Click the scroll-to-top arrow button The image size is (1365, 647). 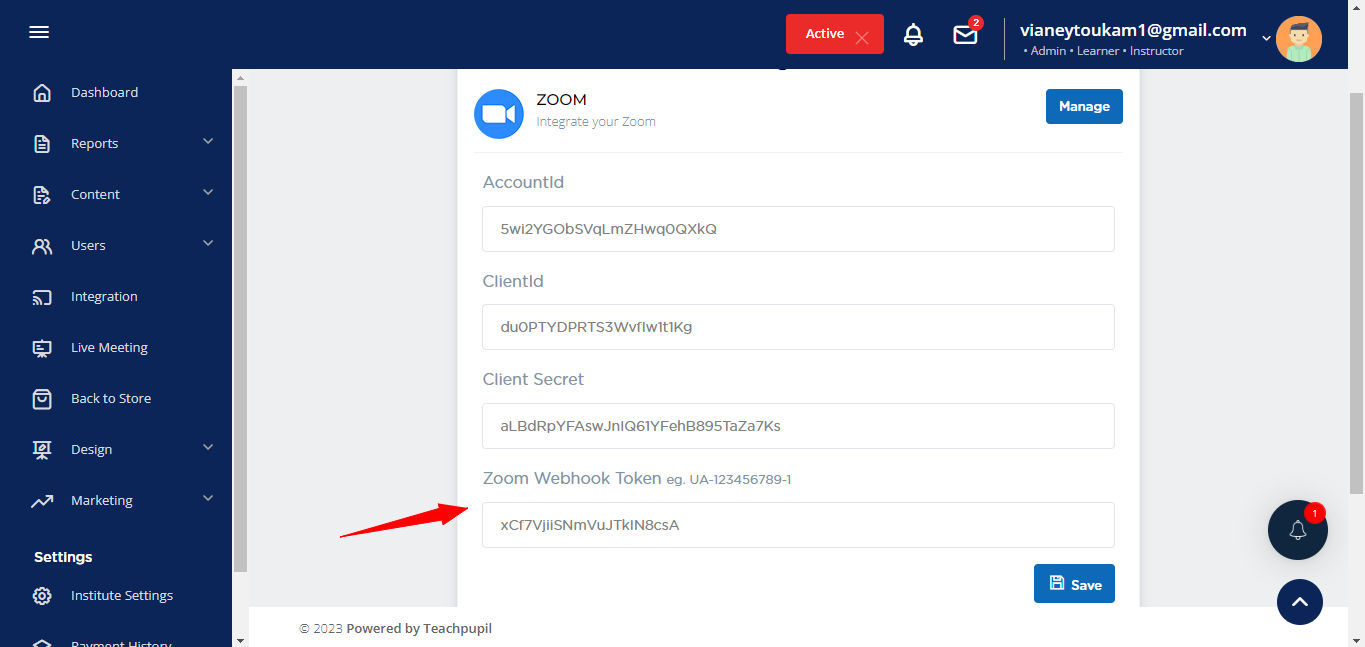point(1299,602)
